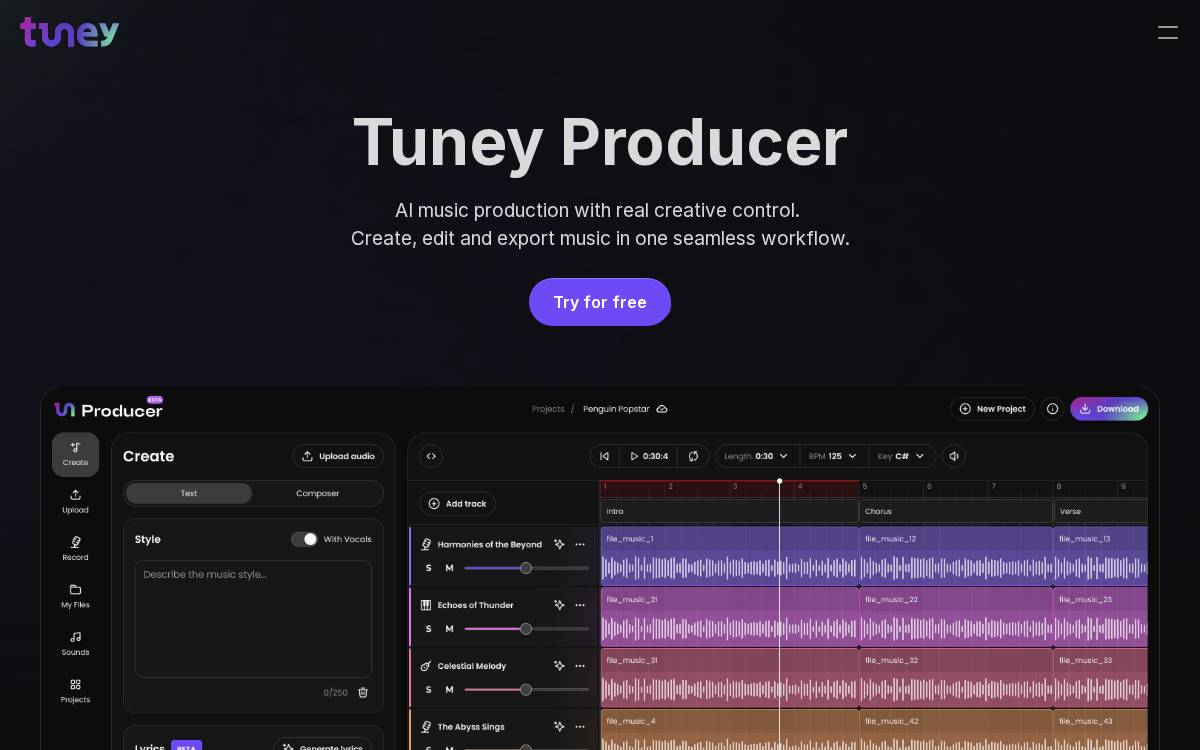Viewport: 1200px width, 750px height.
Task: Open more options for Echoes of Thunder
Action: click(x=580, y=605)
